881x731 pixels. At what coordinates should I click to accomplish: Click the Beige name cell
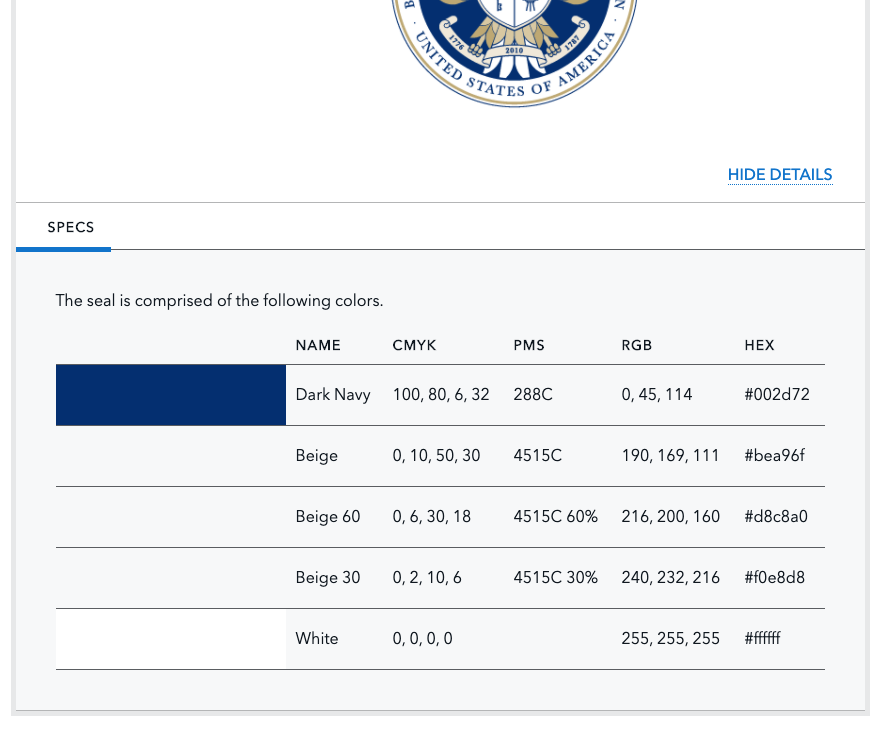click(316, 456)
